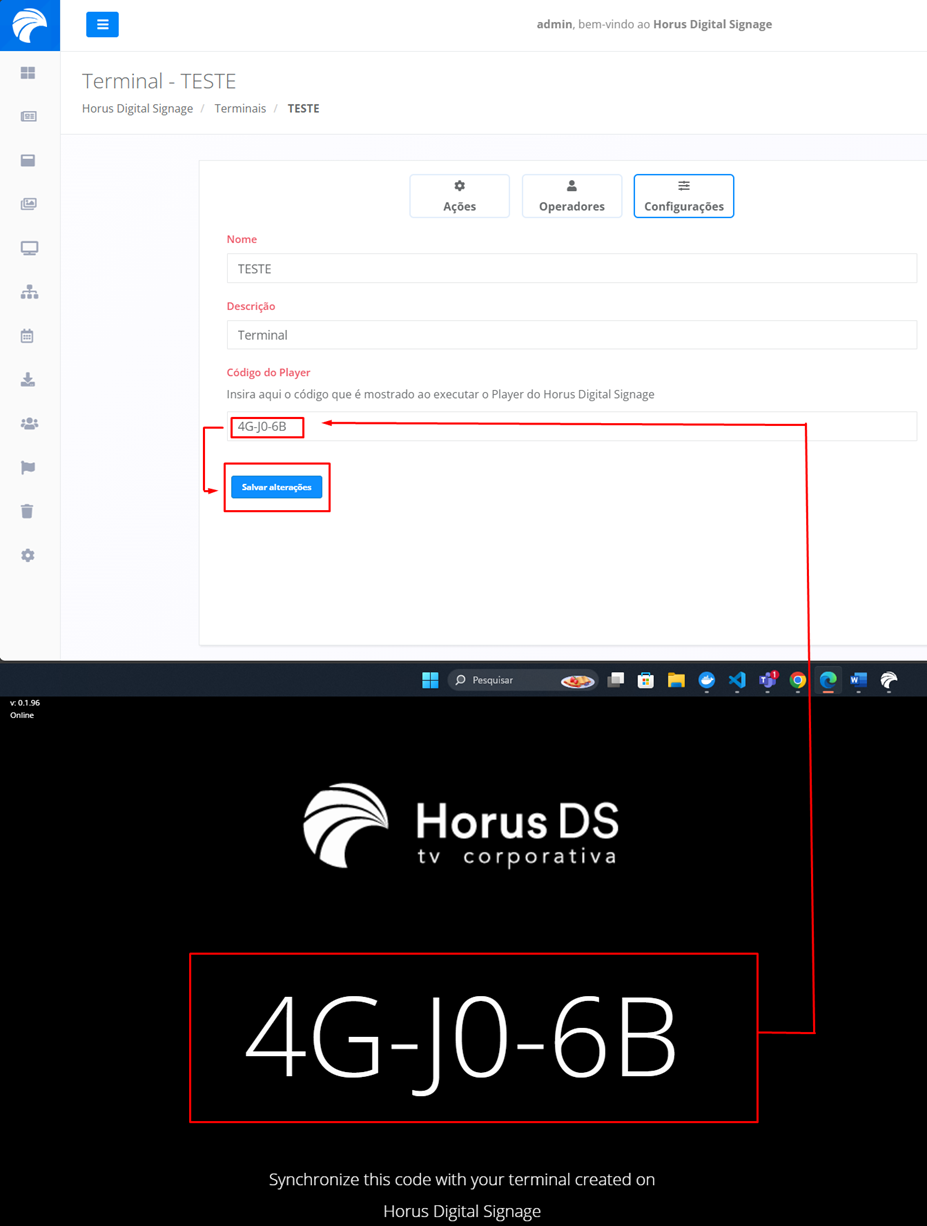
Task: Open Horus Digital Signage breadcrumb link
Action: 137,108
